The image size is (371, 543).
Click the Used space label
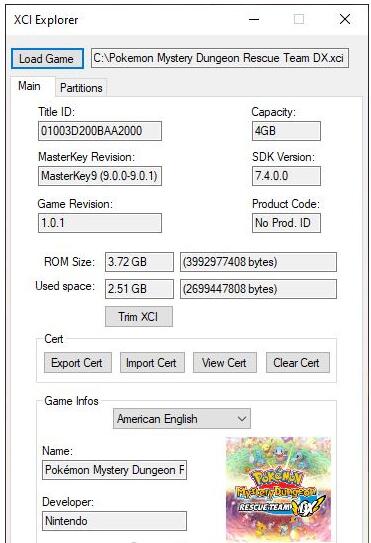click(x=65, y=286)
